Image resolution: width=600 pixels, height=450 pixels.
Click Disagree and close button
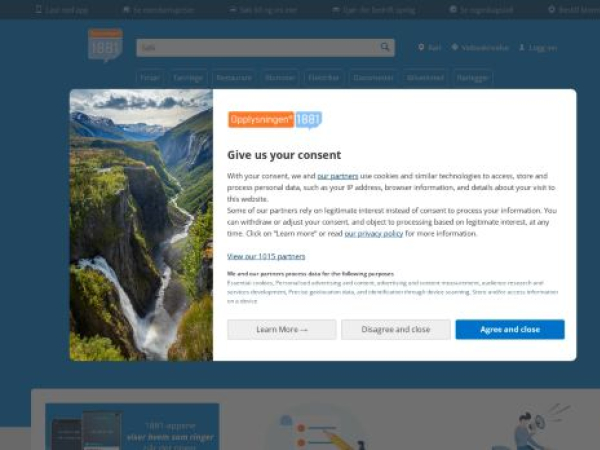pos(396,329)
